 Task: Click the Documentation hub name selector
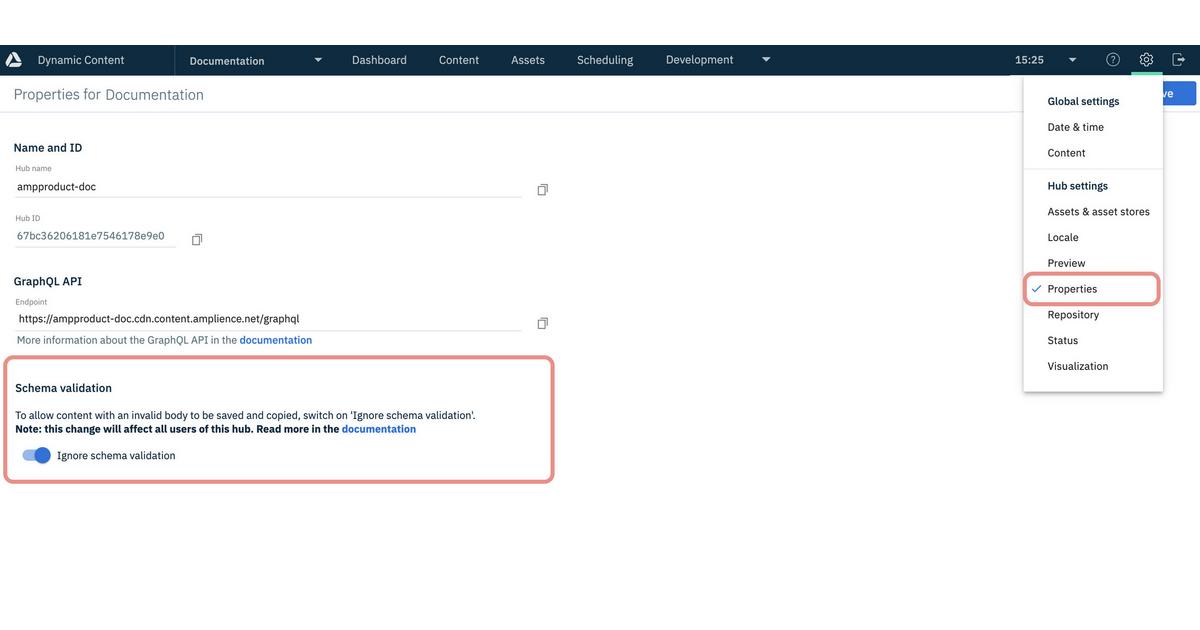(227, 61)
